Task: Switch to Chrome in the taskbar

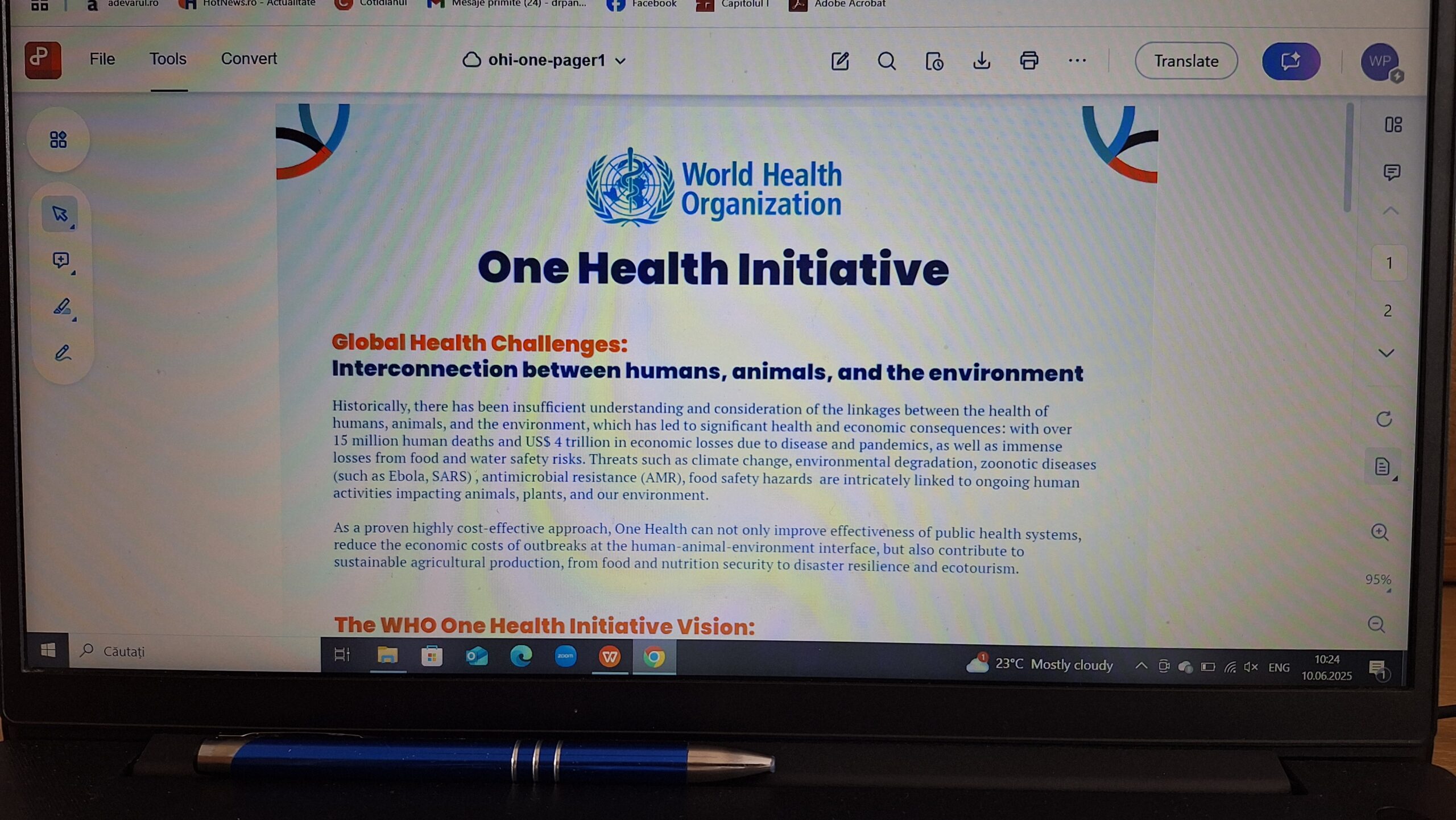Action: pos(654,658)
